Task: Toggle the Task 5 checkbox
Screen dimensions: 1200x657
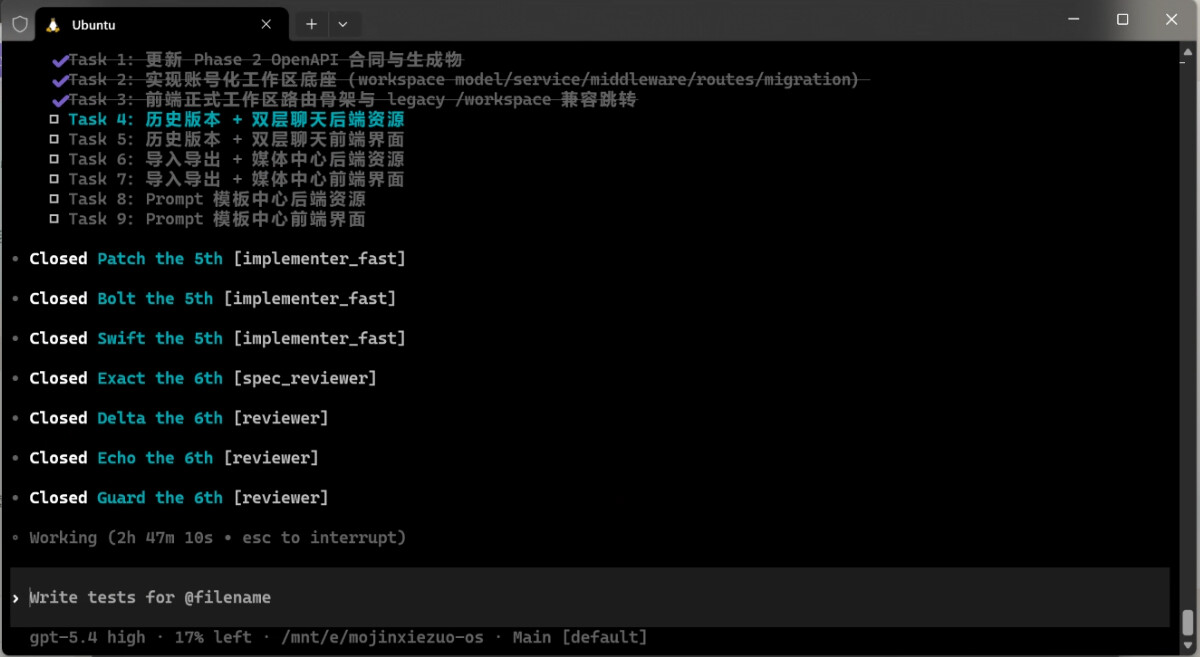Action: (x=54, y=140)
